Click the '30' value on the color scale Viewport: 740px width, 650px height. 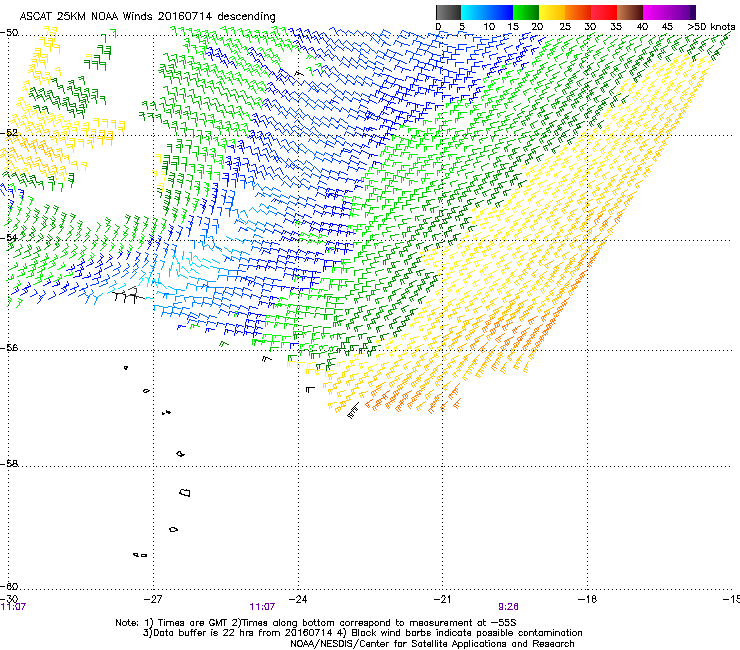[590, 27]
